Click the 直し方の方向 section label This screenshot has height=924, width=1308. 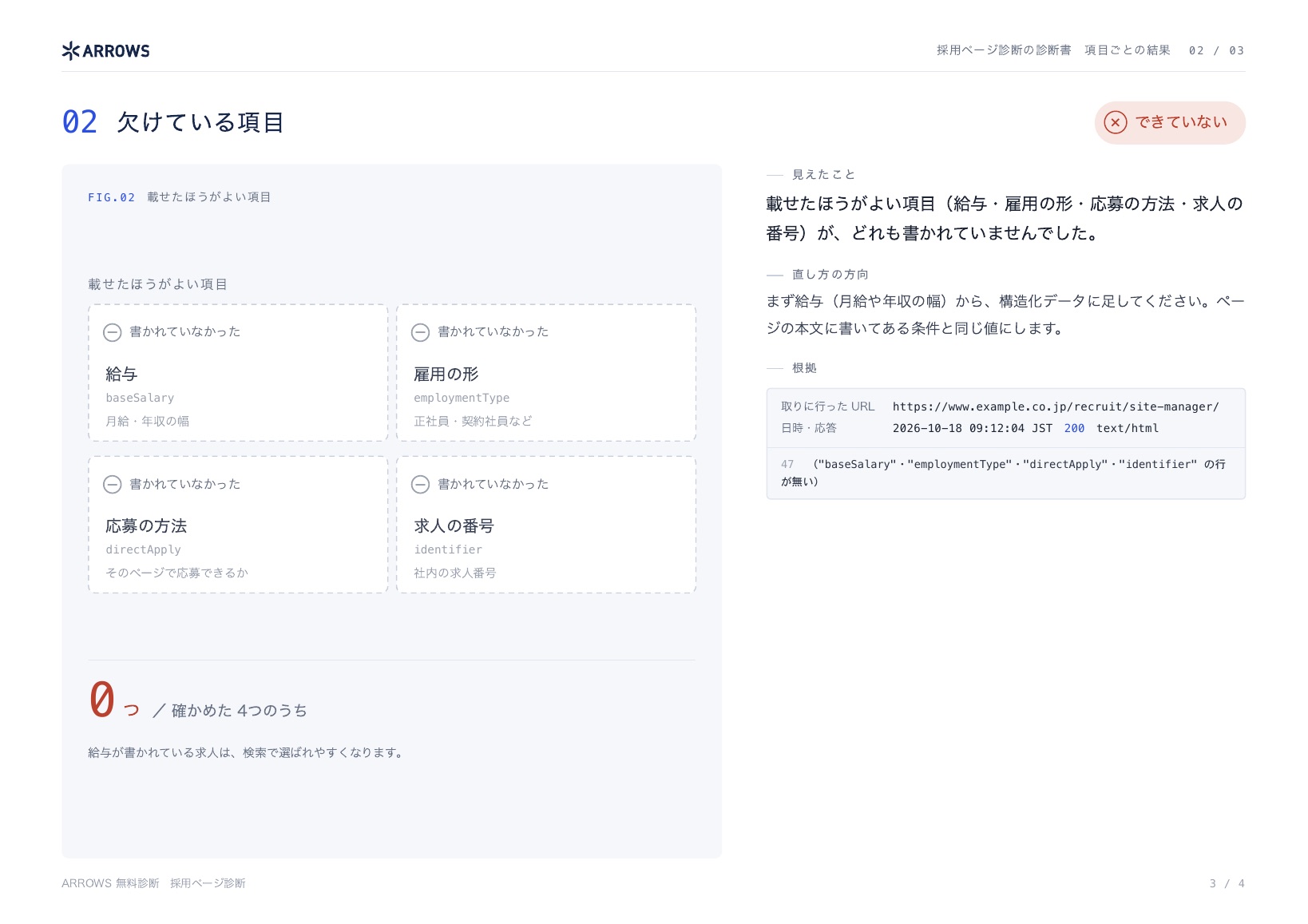click(x=830, y=274)
